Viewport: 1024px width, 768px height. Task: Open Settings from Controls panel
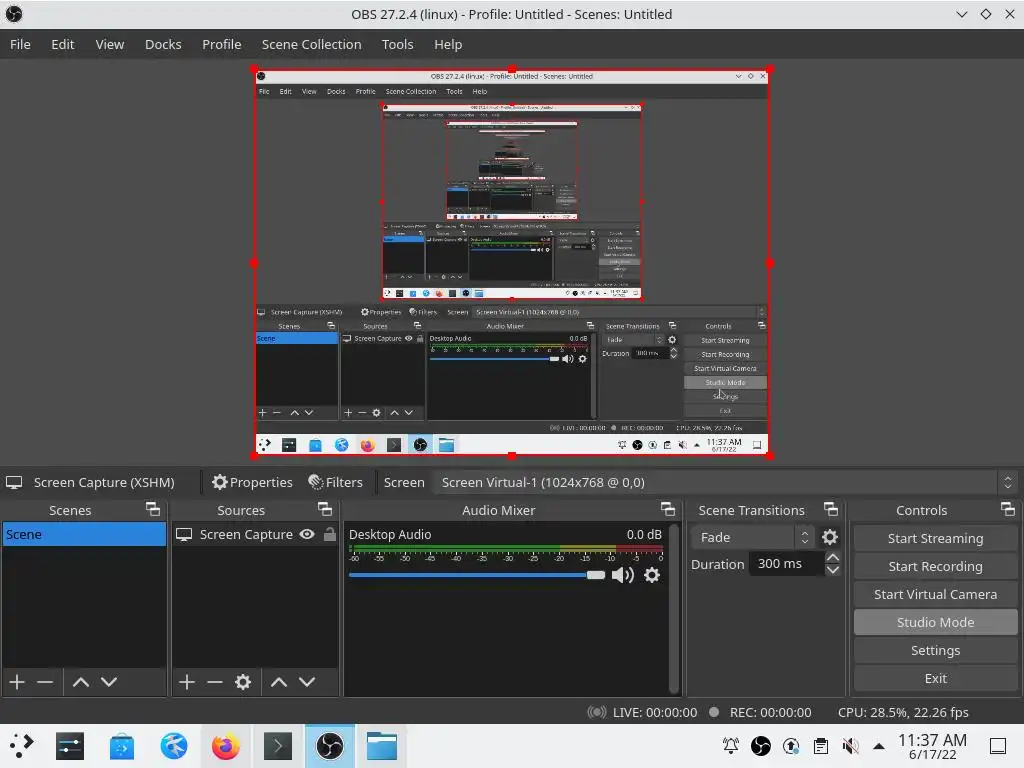[935, 650]
